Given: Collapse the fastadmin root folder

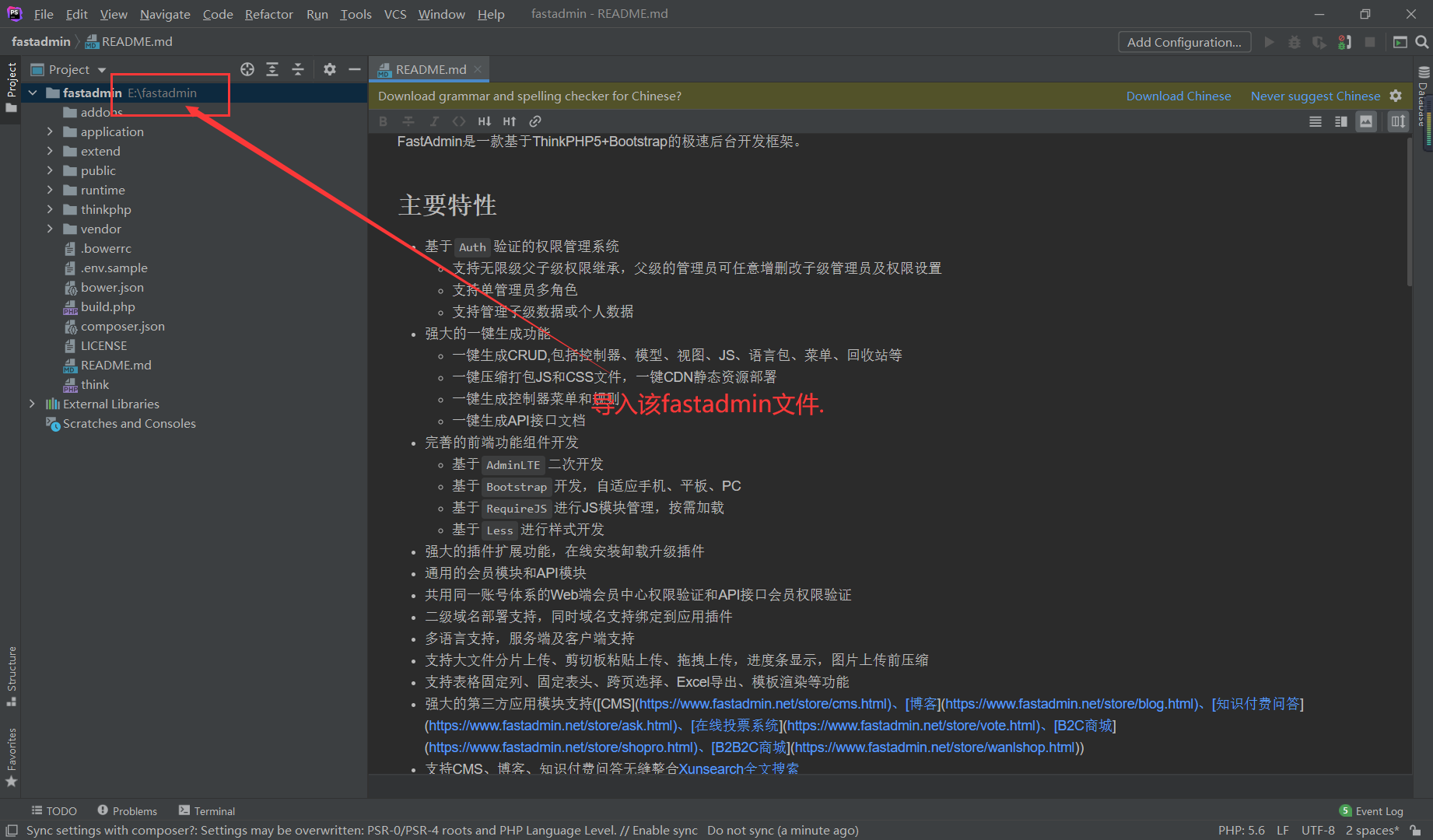Looking at the screenshot, I should coord(33,93).
